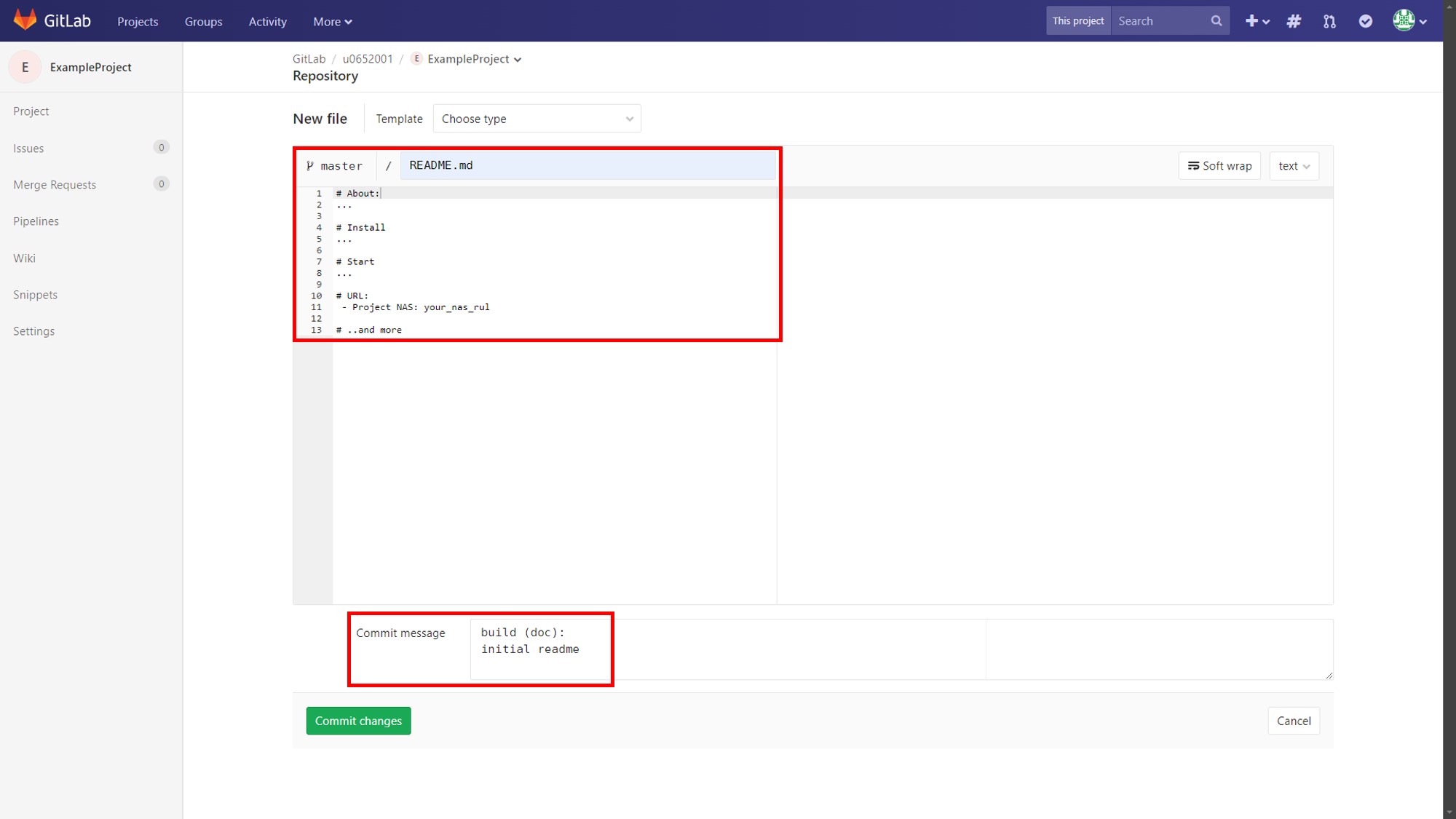Open the issues hash icon
The height and width of the screenshot is (819, 1456).
click(1294, 21)
